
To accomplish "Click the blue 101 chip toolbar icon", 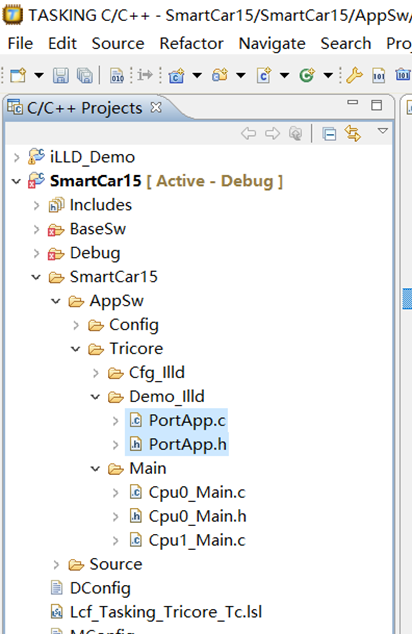I will (x=403, y=75).
